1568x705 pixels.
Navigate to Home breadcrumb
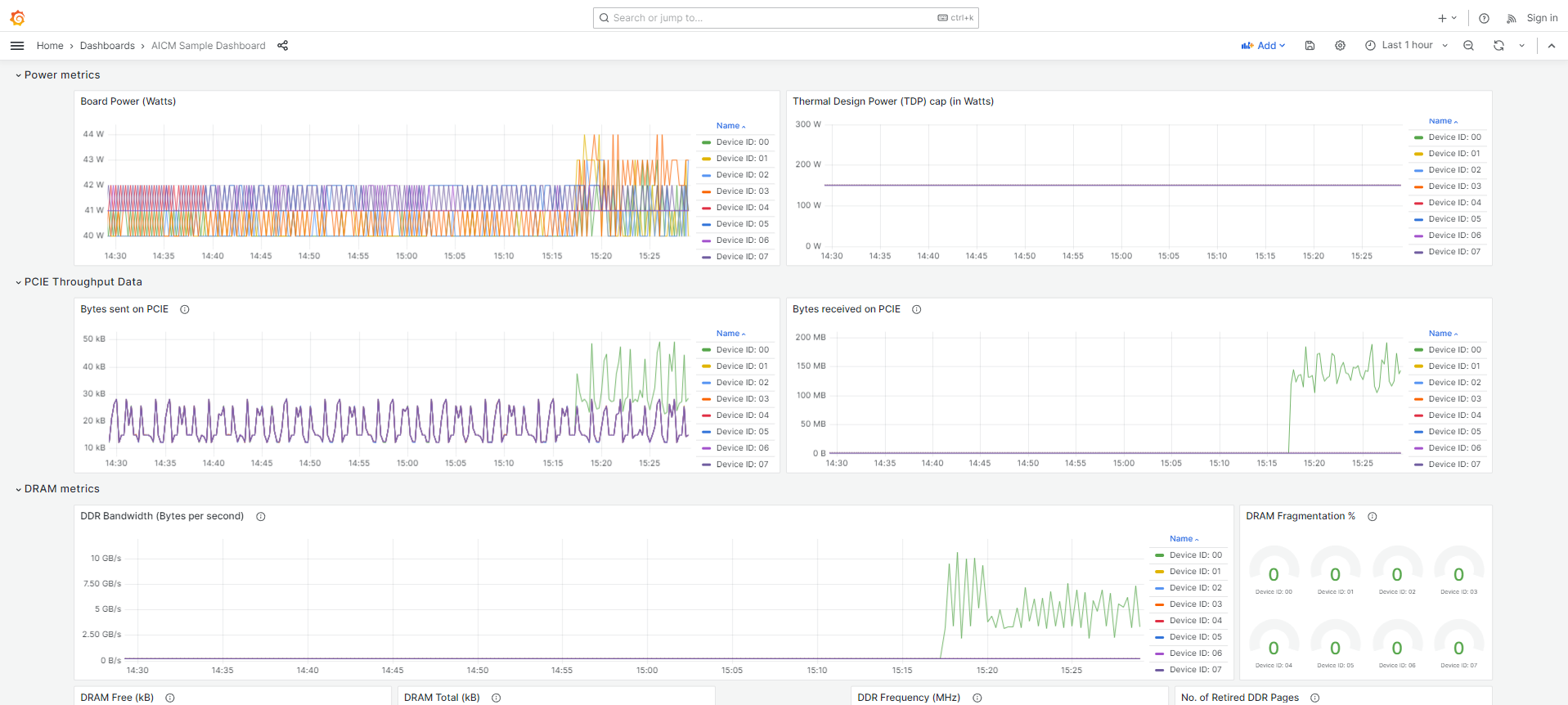point(50,46)
